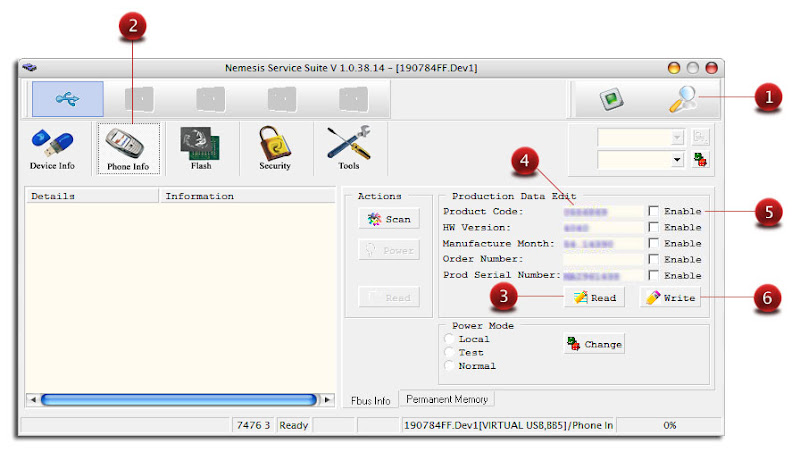Click the app icon in title bar
This screenshot has width=800, height=452.
click(30, 67)
